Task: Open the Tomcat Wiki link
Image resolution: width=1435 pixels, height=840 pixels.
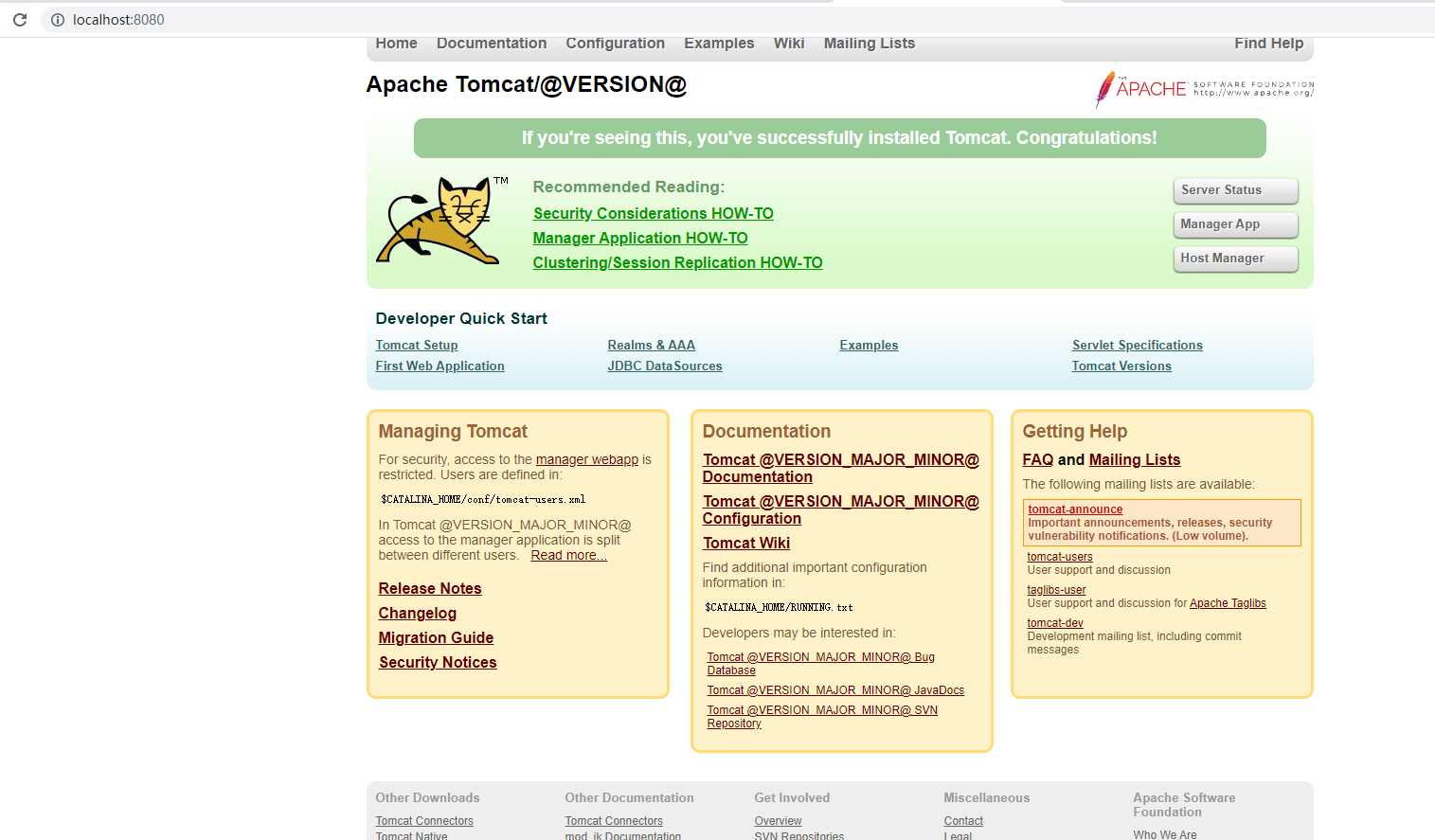Action: (746, 544)
